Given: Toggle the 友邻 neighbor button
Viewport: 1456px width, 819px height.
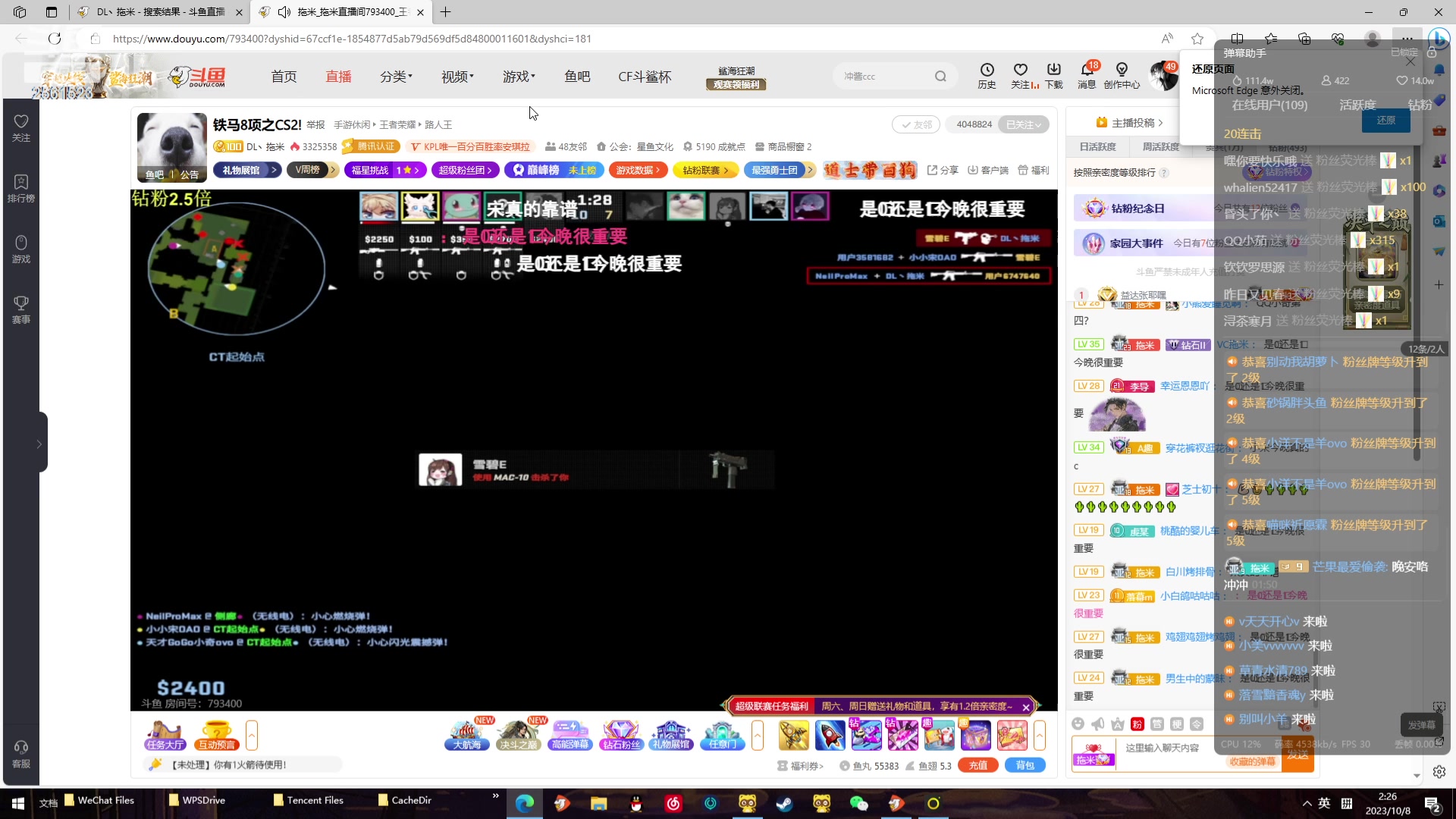Looking at the screenshot, I should coord(916,124).
